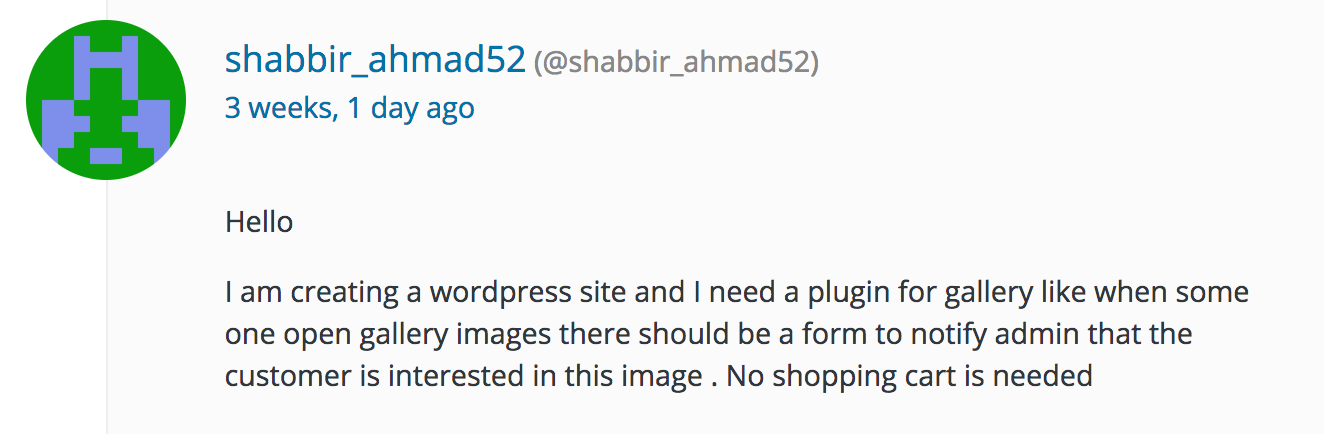Screen dimensions: 1324x434
Task: Click the "Hello" greeting text
Action: tap(259, 221)
